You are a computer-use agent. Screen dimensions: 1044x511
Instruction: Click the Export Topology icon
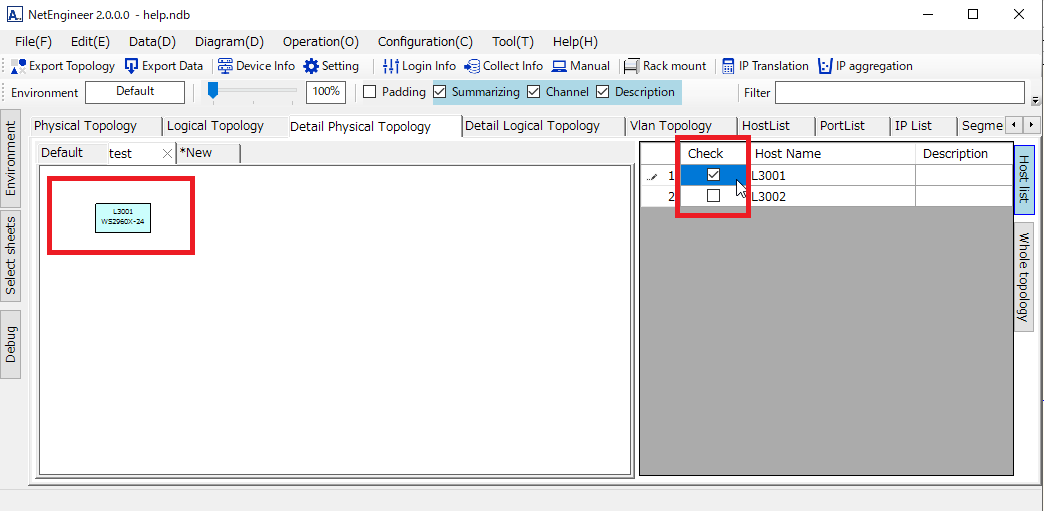coord(19,66)
